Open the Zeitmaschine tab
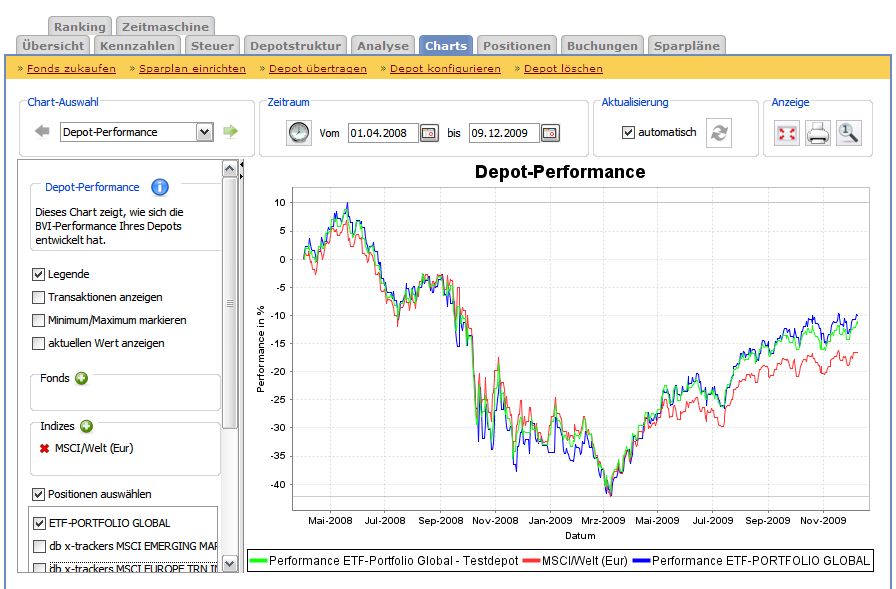The image size is (896, 589). click(165, 27)
